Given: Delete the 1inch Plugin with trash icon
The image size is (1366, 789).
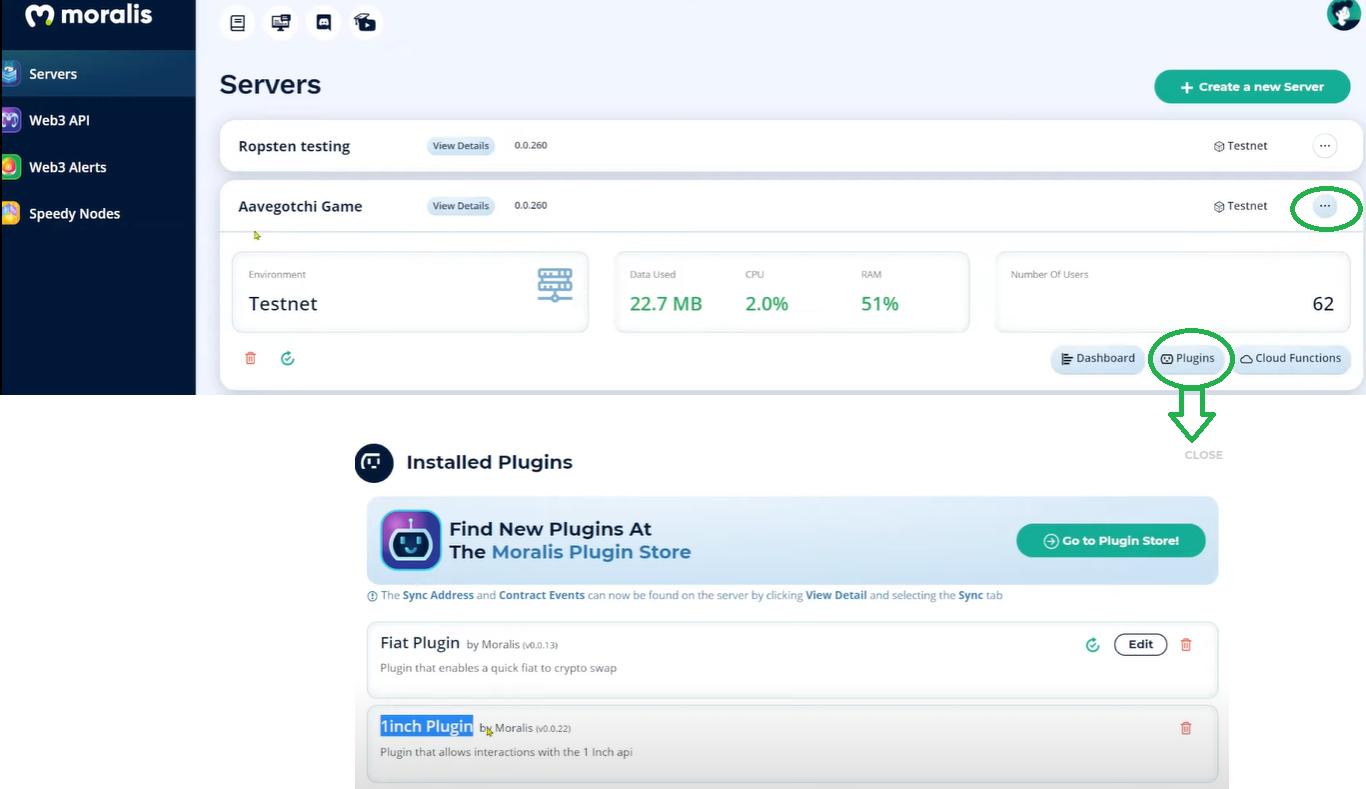Looking at the screenshot, I should click(x=1186, y=728).
